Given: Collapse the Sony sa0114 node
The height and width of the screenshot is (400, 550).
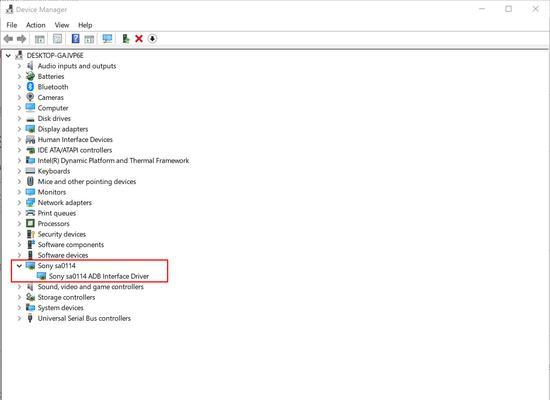Looking at the screenshot, I should (19, 266).
